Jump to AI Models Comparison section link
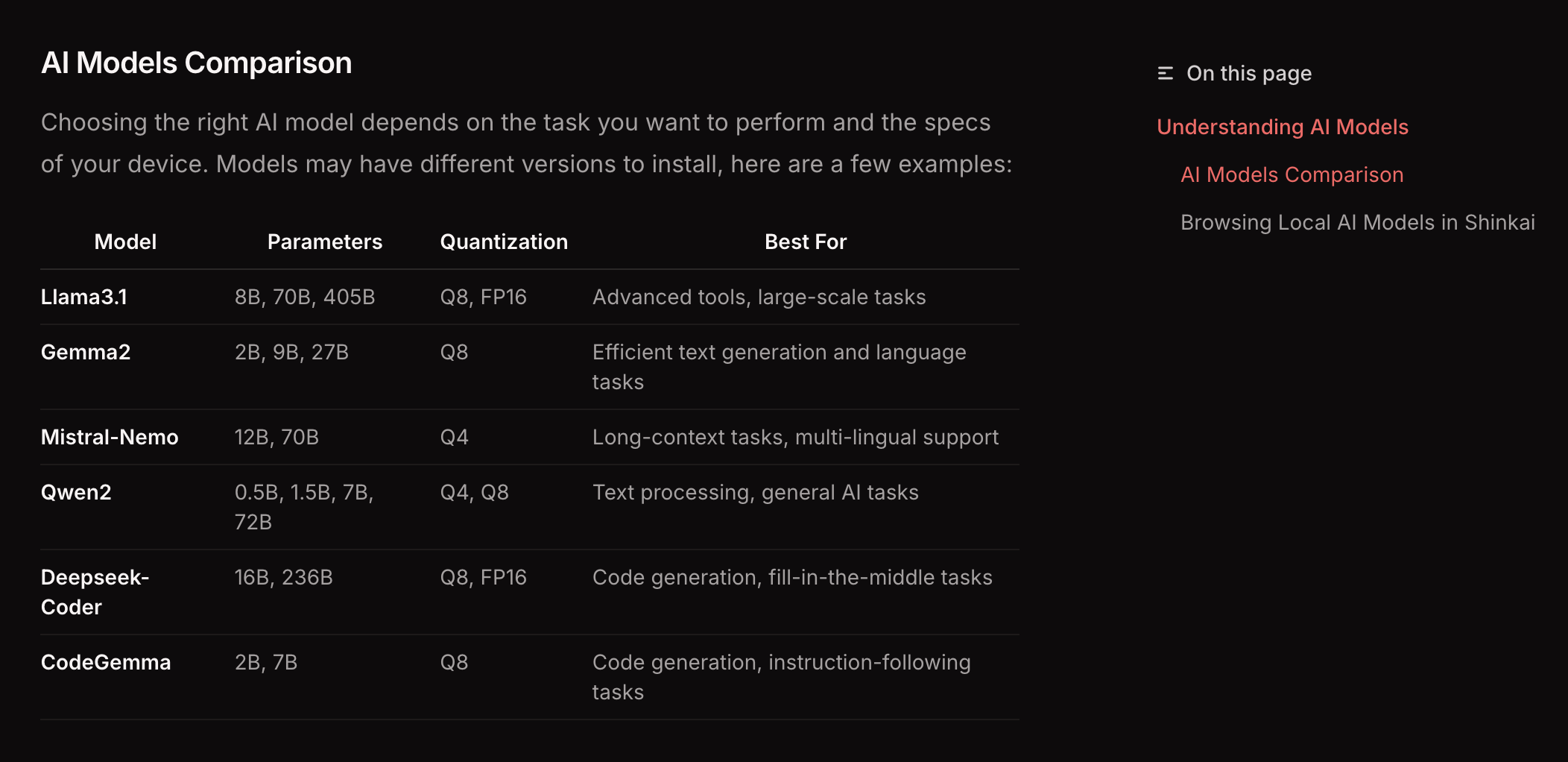This screenshot has width=1568, height=762. tap(1292, 174)
